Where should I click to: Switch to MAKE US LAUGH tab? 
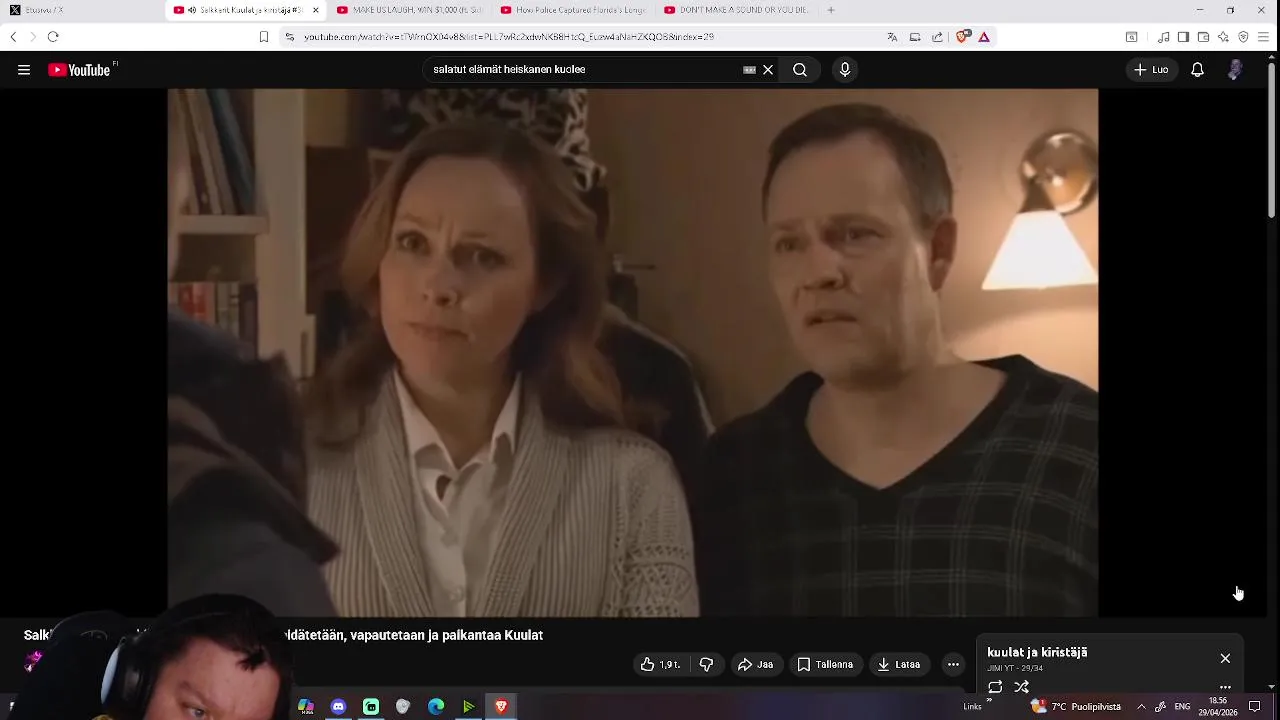coord(409,10)
